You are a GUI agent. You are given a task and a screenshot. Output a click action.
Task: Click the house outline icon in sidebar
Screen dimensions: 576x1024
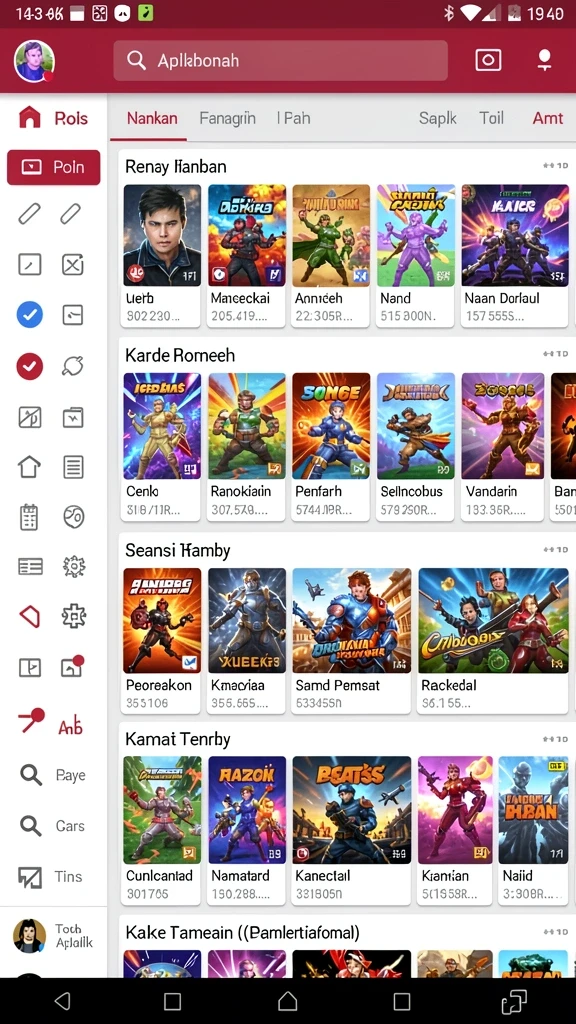coord(29,467)
